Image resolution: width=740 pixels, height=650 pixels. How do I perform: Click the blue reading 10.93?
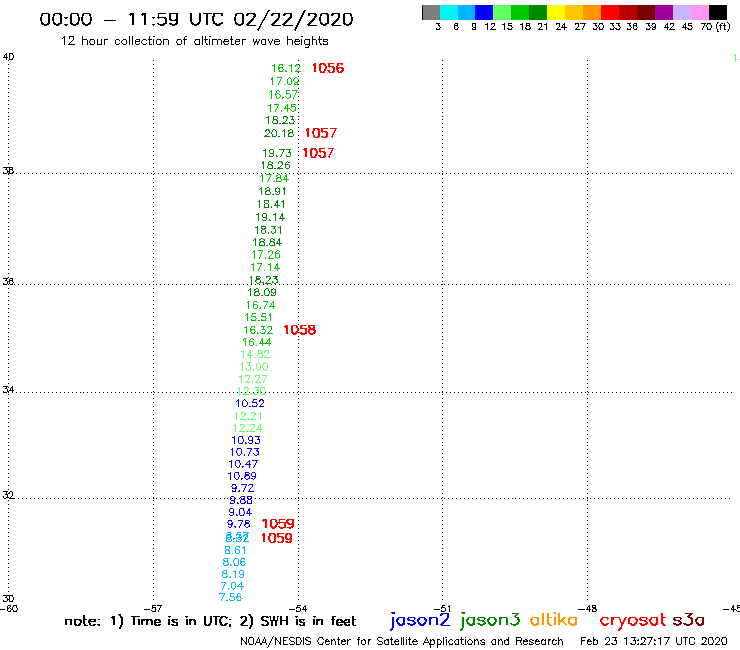coord(246,440)
